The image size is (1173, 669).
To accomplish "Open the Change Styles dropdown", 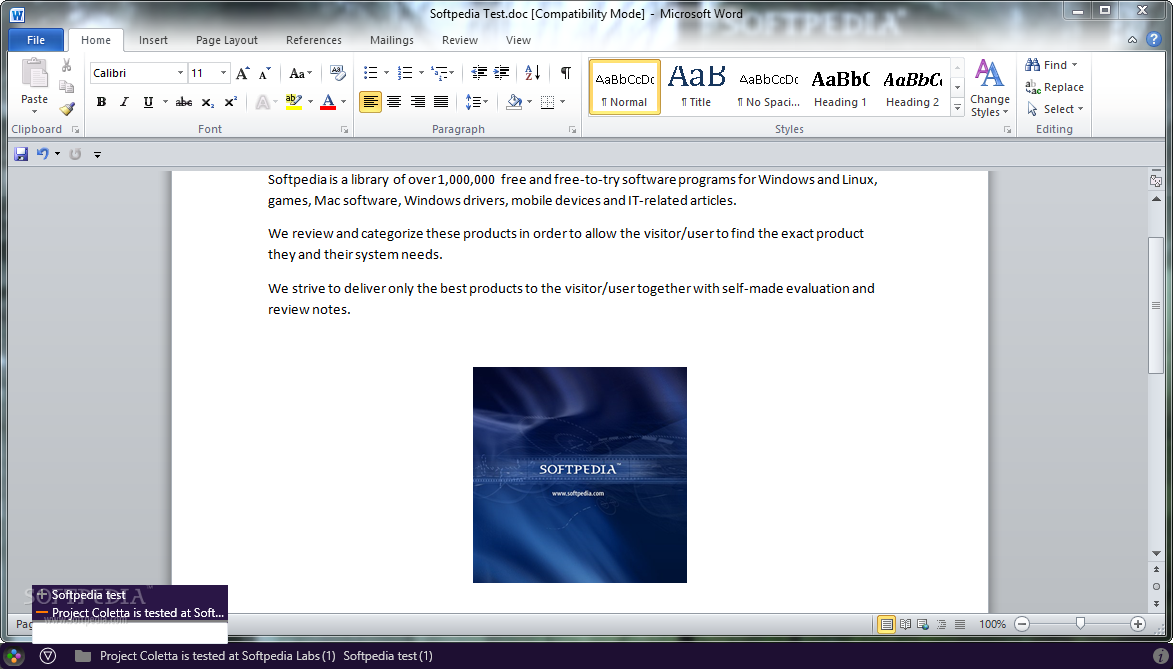I will coord(990,89).
